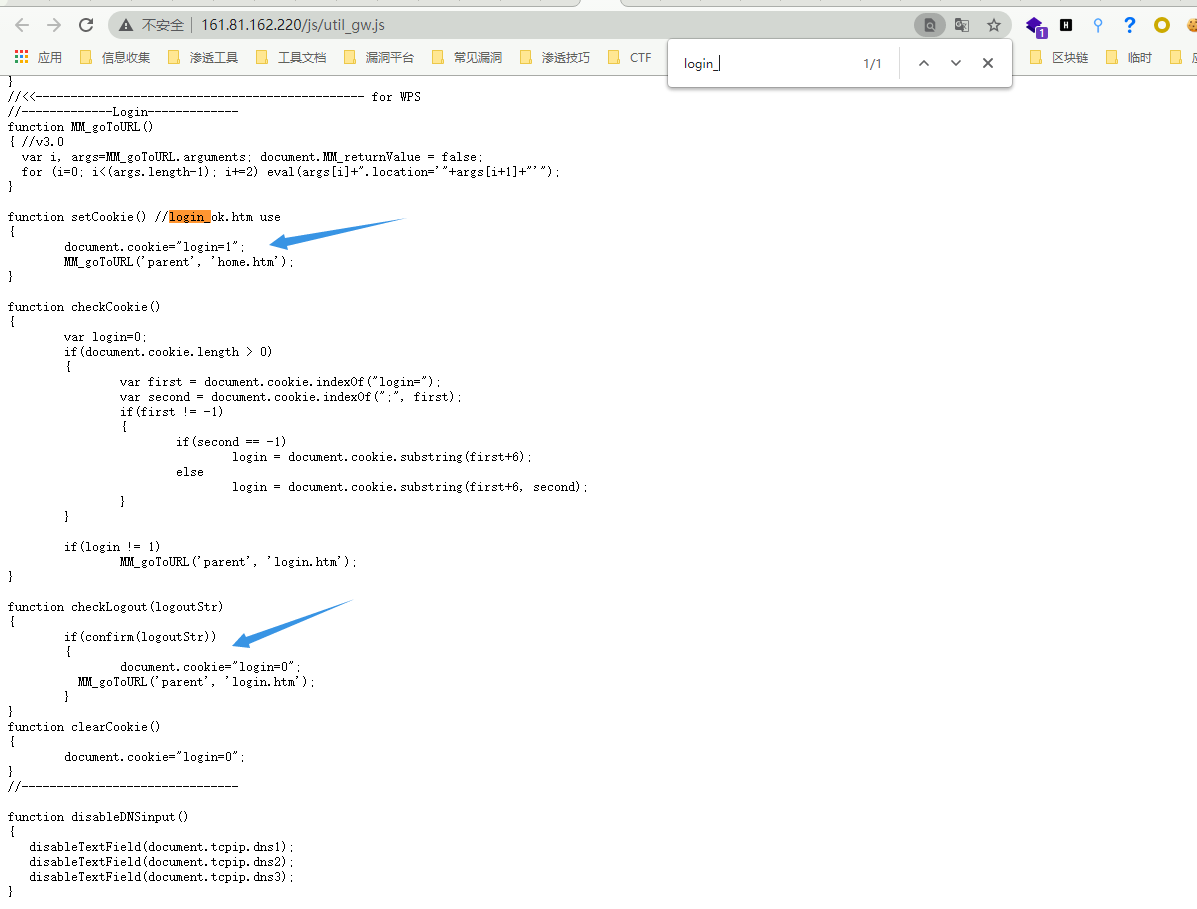1197x909 pixels.
Task: Click the browser back arrow
Action: (x=22, y=25)
